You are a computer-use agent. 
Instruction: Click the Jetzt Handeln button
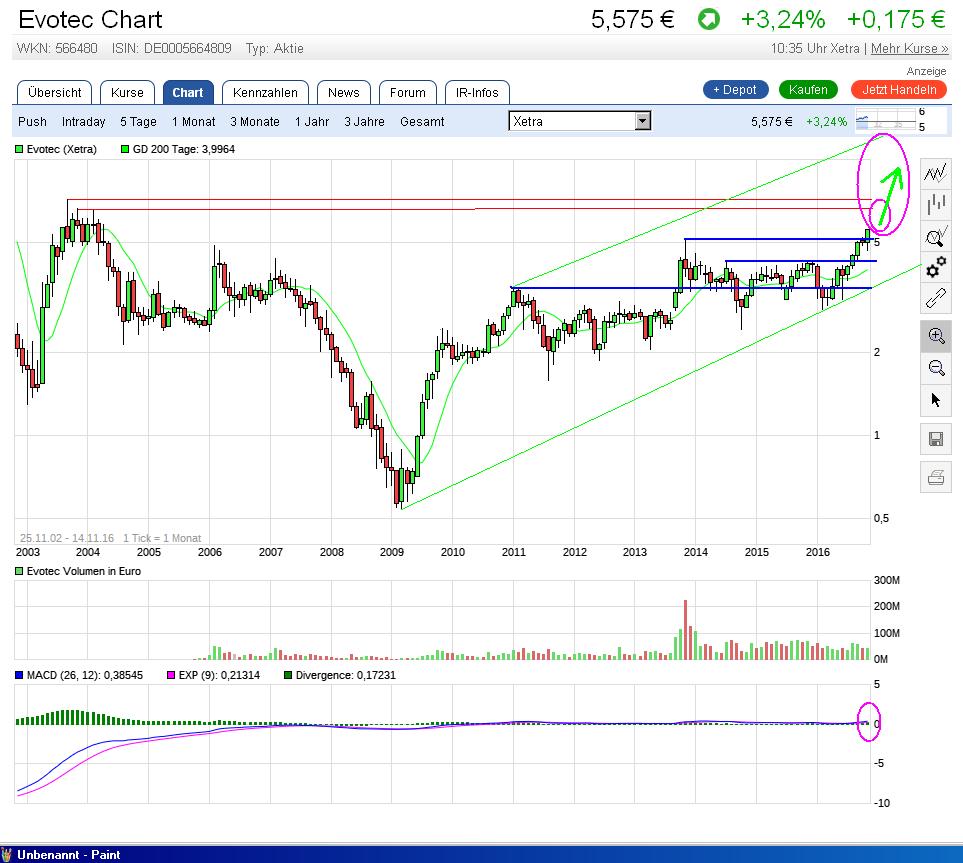(899, 90)
